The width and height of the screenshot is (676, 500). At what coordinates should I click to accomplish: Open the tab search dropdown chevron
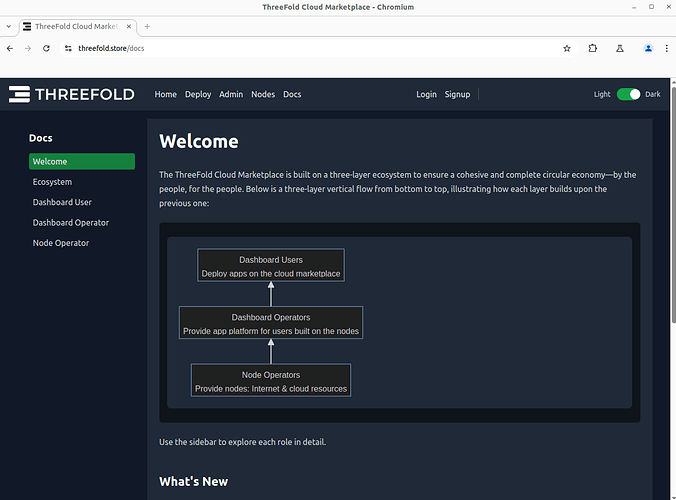[9, 26]
